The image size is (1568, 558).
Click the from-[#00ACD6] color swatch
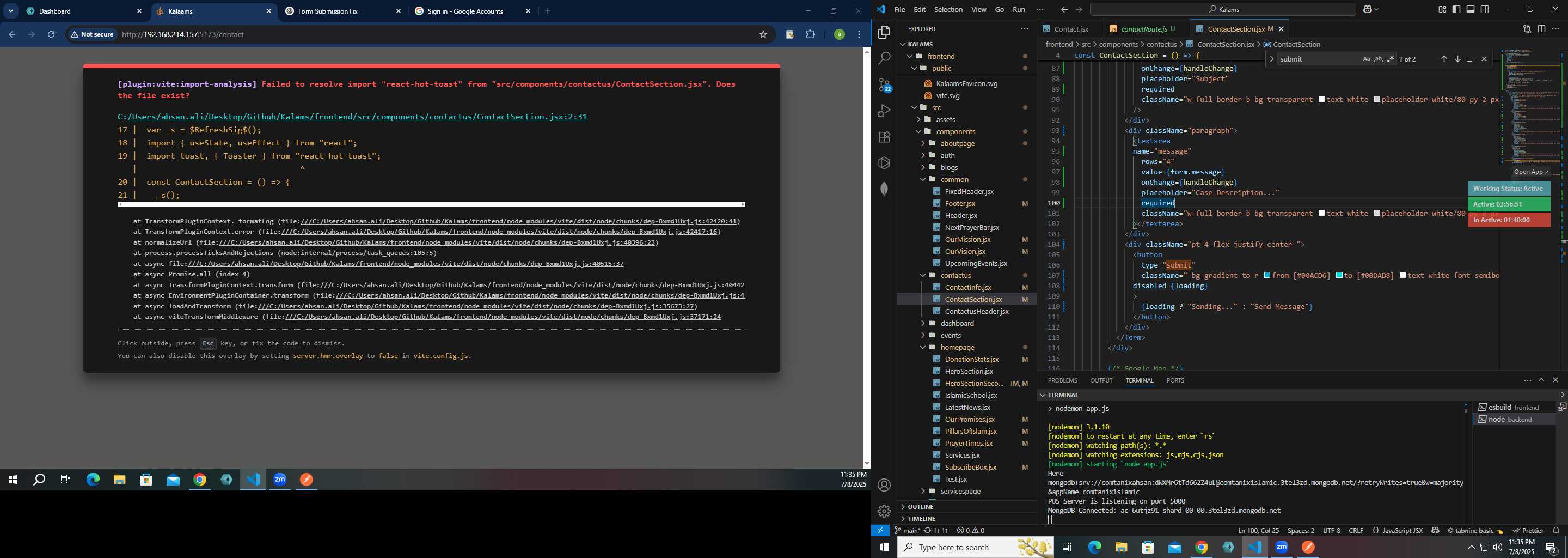tap(1267, 276)
